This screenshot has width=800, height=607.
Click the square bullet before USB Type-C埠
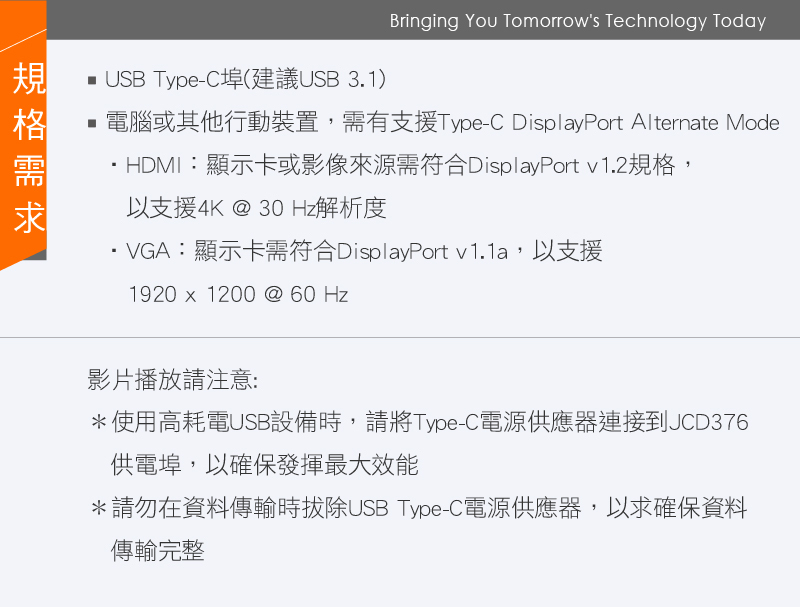click(x=92, y=80)
